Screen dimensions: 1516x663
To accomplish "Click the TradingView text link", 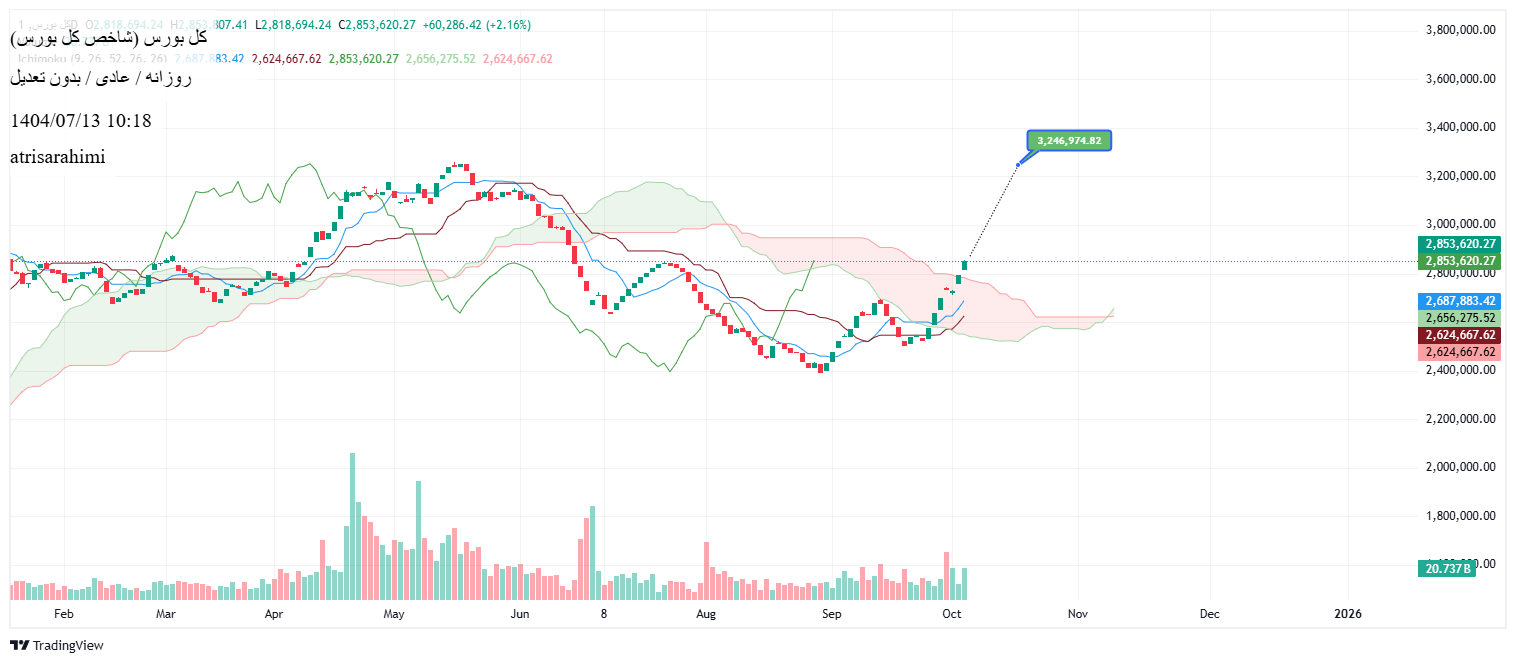I will coord(68,645).
